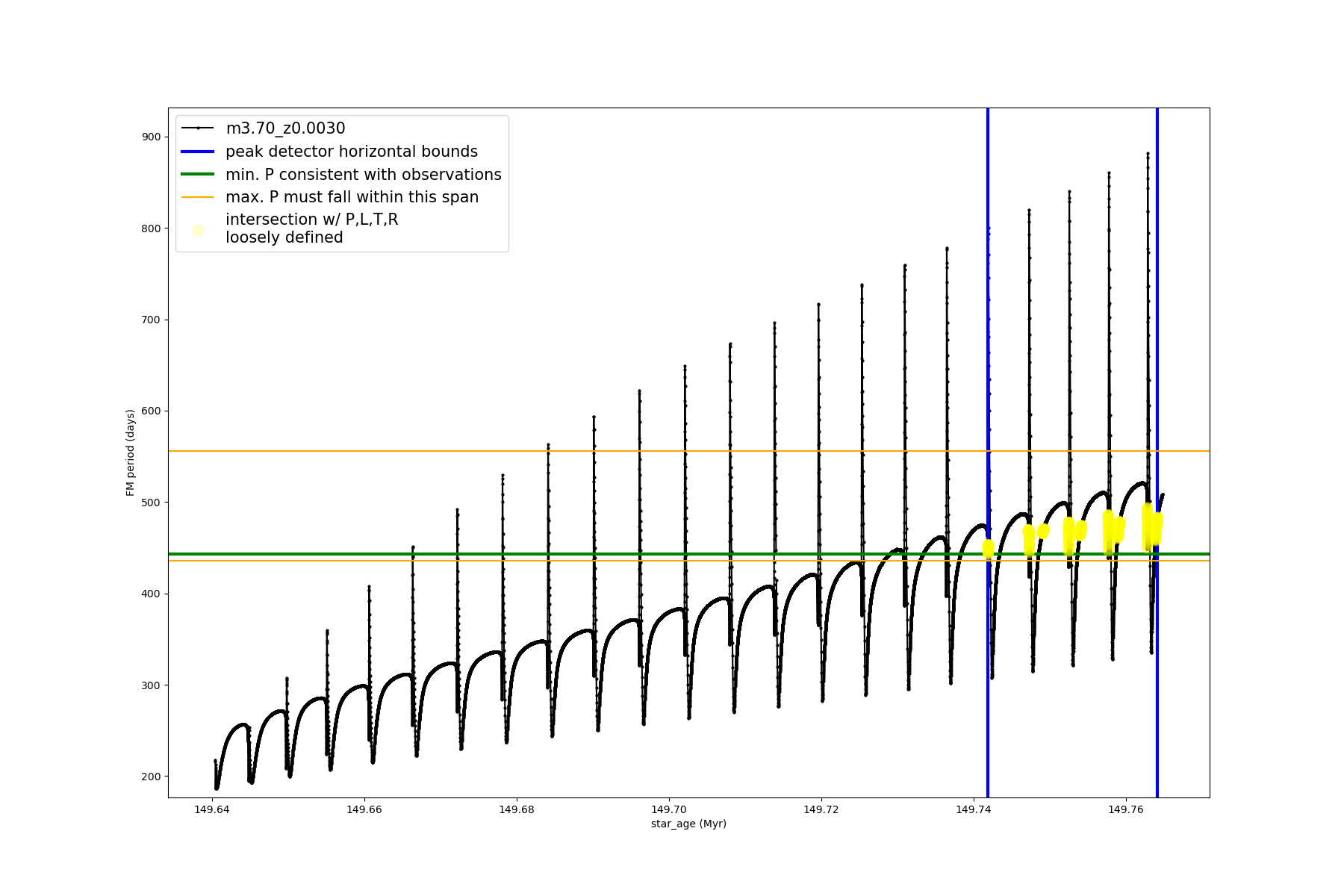This screenshot has width=1344, height=896.
Task: Click the blue line swatch in legend
Action: pos(198,152)
